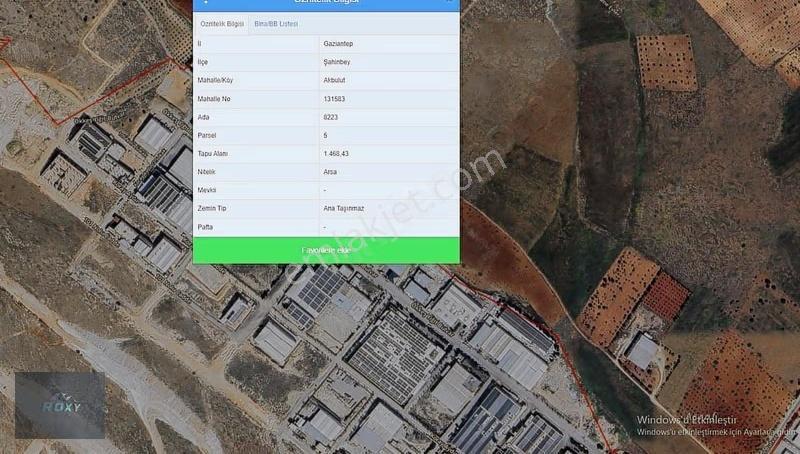Click the Mahalle/Köy row label
This screenshot has height=454, width=800.
click(x=215, y=81)
